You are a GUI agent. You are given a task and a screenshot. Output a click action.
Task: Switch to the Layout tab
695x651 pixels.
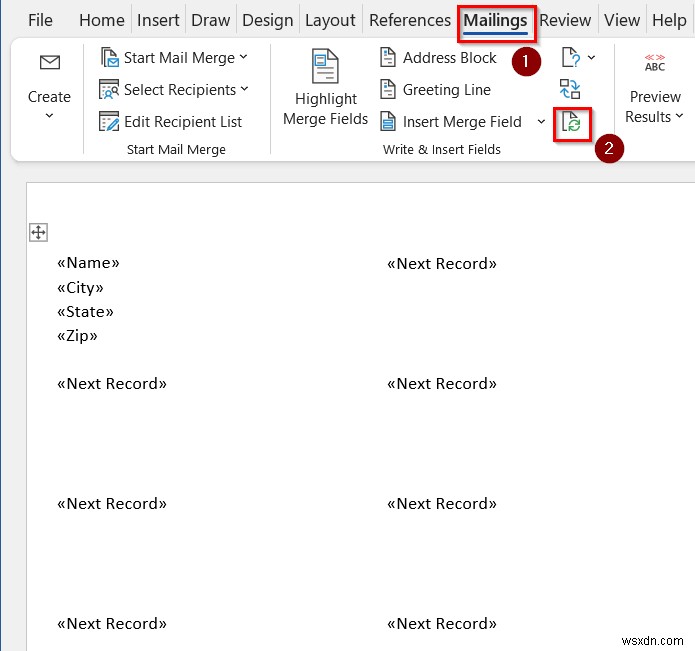pos(330,20)
